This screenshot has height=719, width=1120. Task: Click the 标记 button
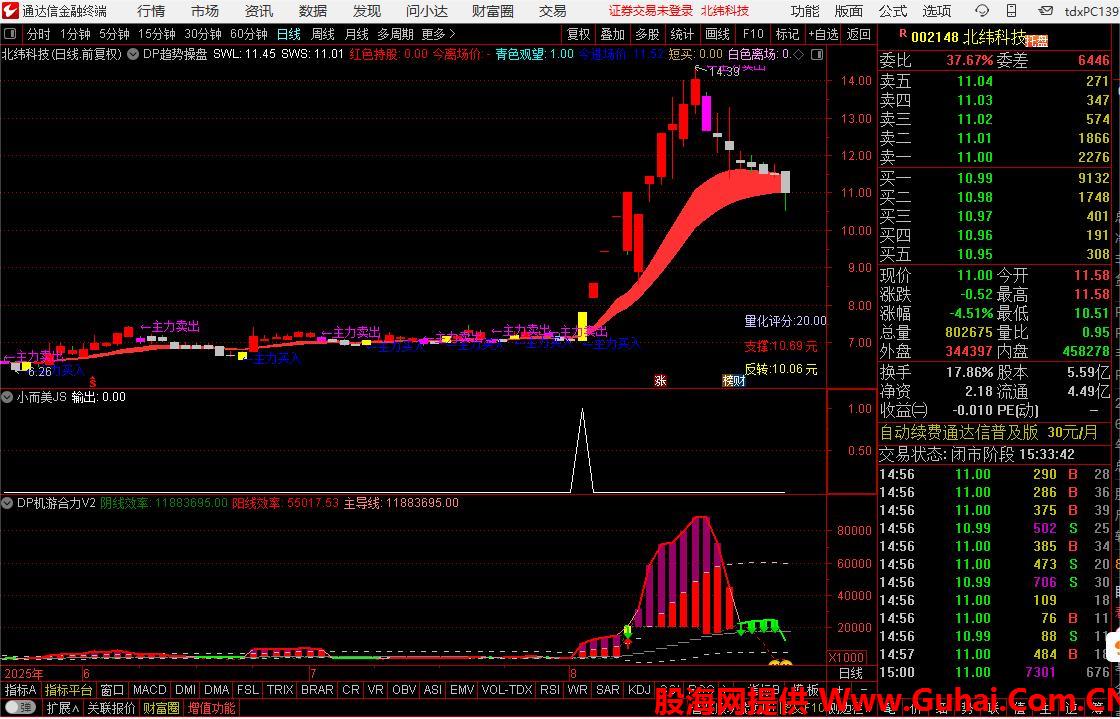(x=787, y=34)
